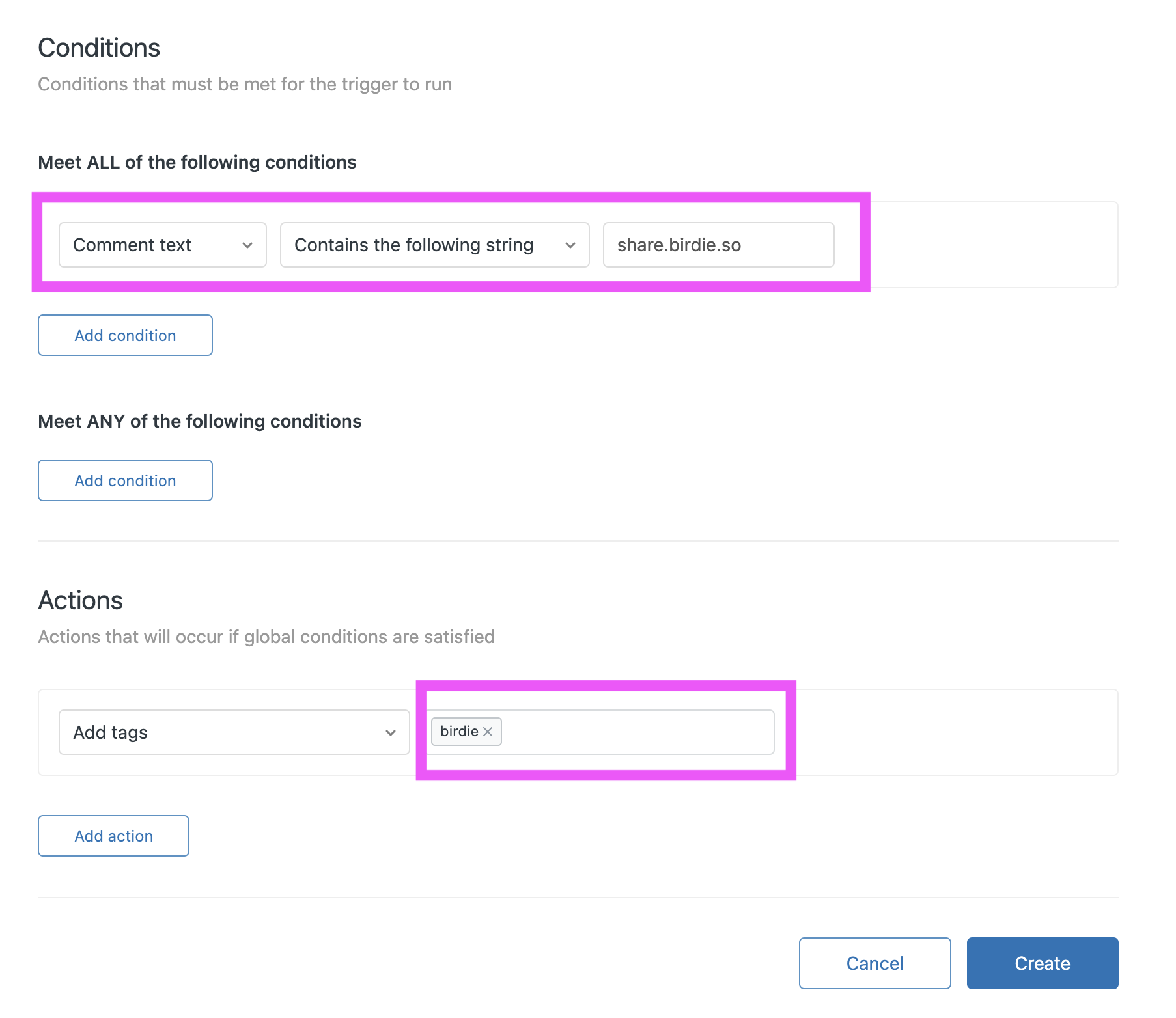Click the "Meet ALL of the following conditions" label
The height and width of the screenshot is (1018, 1176).
pyautogui.click(x=197, y=162)
